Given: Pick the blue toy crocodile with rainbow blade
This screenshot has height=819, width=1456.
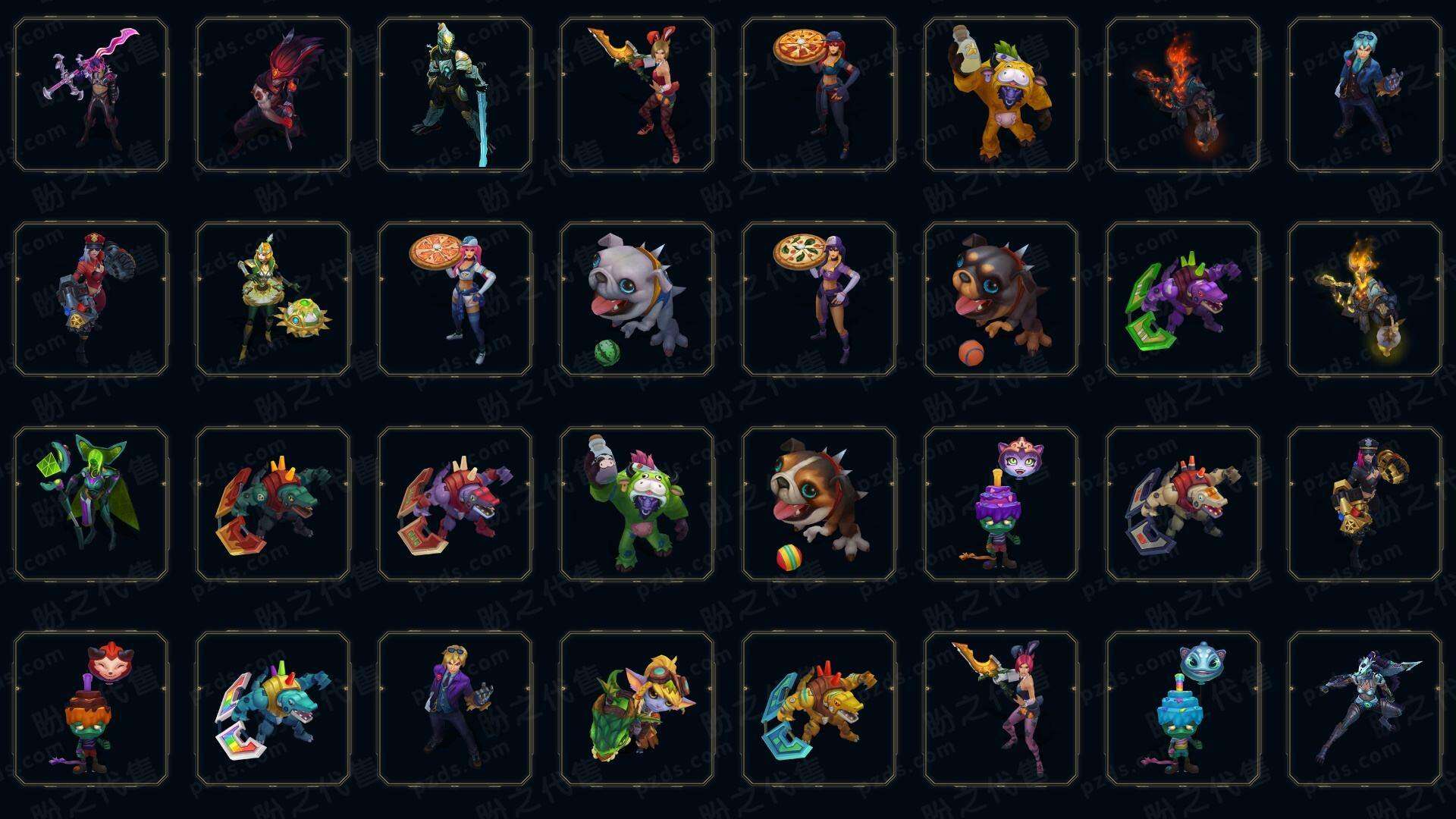Looking at the screenshot, I should point(273,708).
